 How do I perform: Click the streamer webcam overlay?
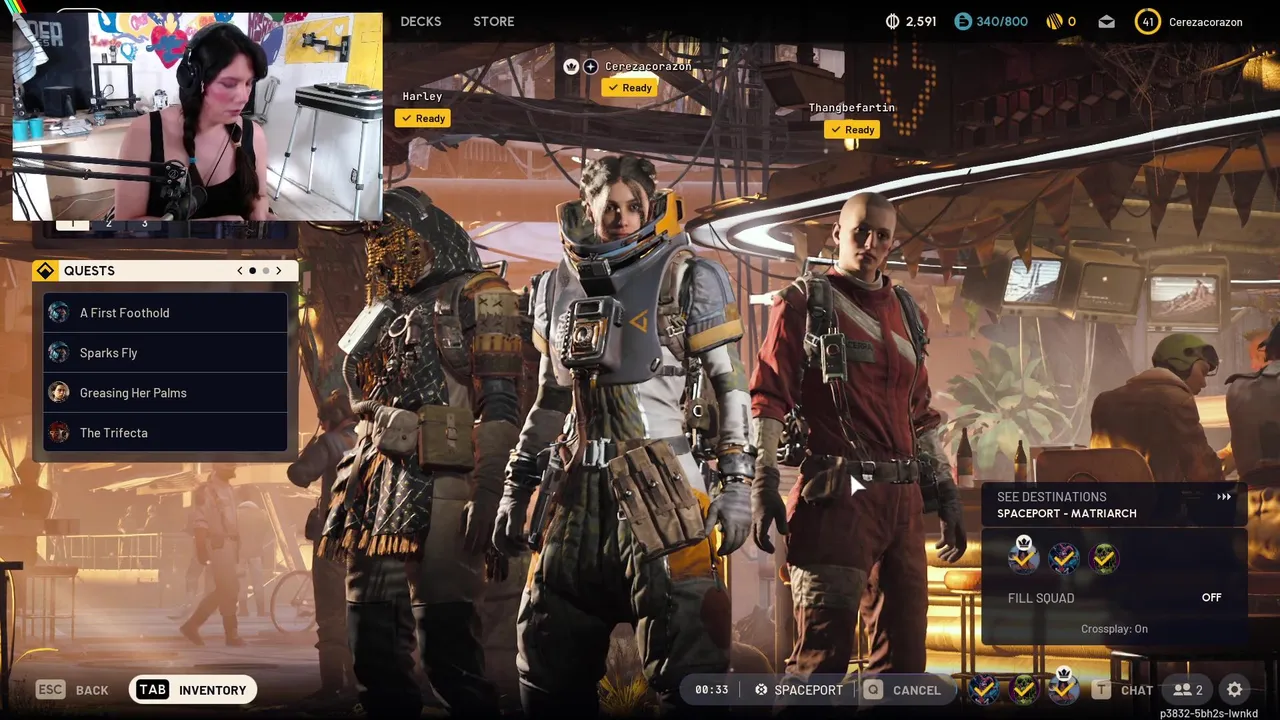coord(197,116)
